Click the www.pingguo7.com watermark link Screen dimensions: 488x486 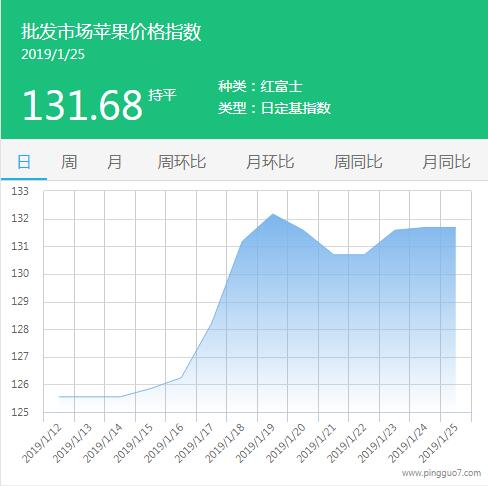(x=441, y=473)
